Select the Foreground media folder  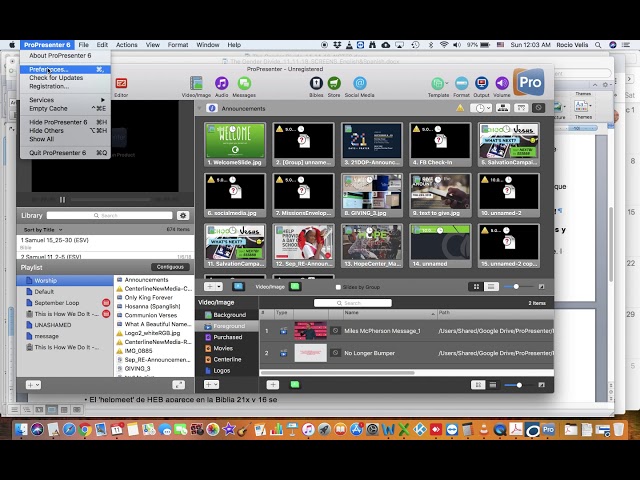[227, 326]
